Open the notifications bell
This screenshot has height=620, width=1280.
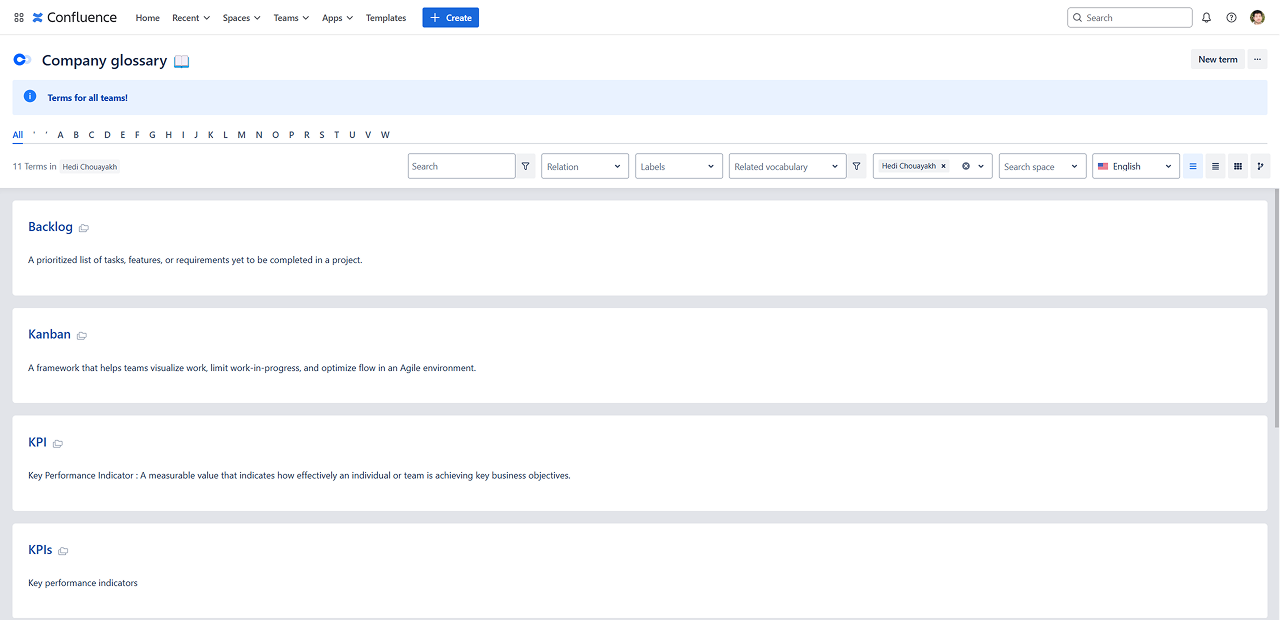(1206, 18)
